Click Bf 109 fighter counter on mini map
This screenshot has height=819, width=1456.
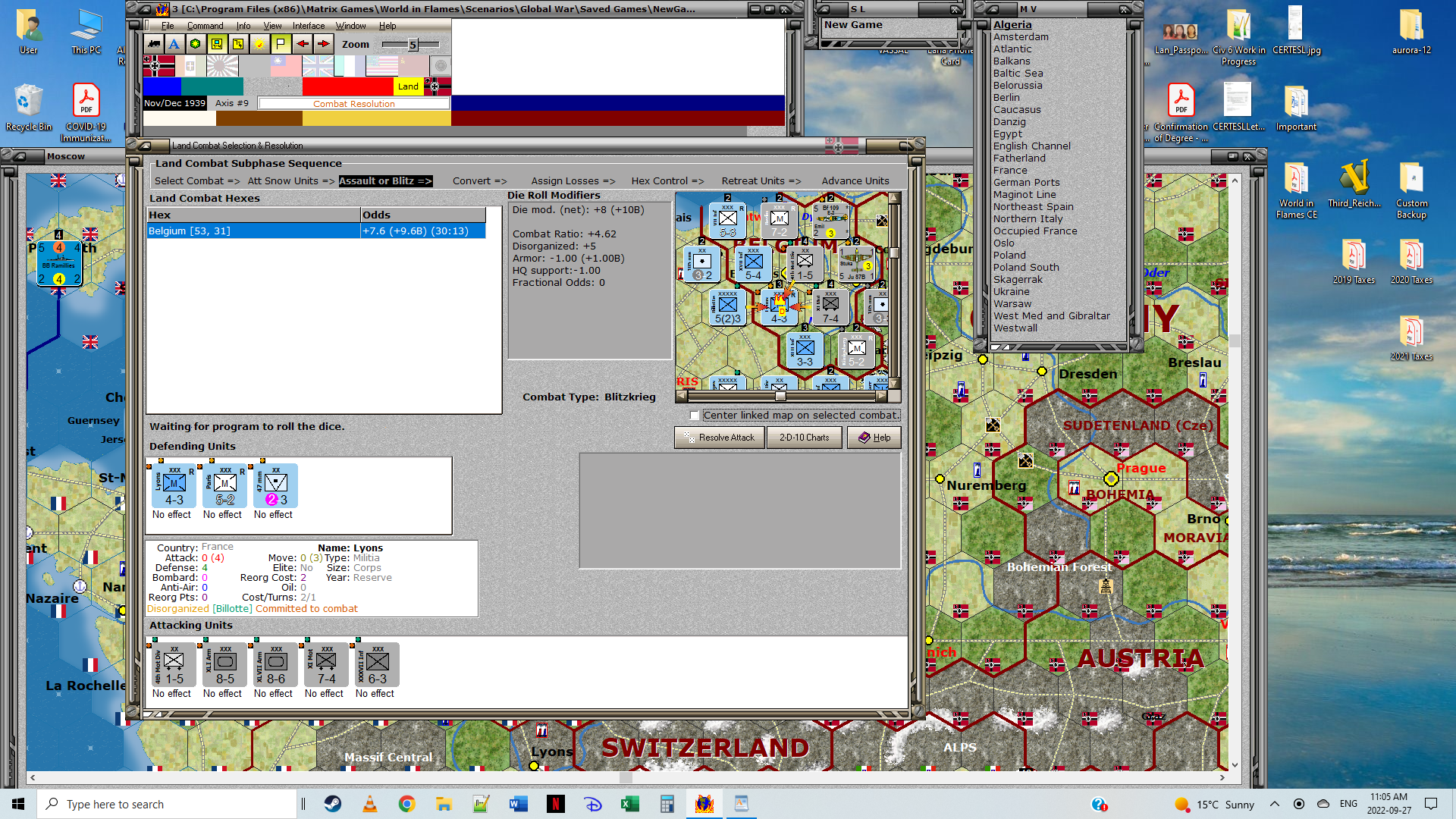pyautogui.click(x=830, y=220)
